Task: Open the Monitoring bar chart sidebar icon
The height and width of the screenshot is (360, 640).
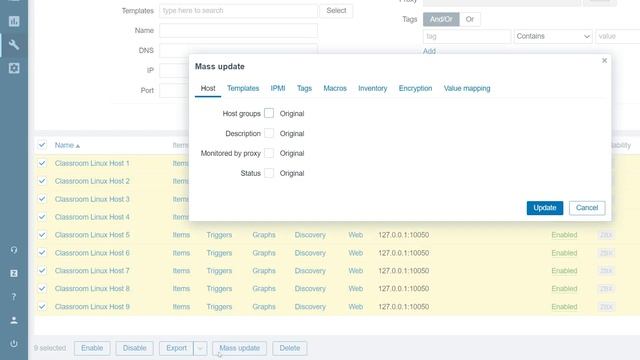Action: click(14, 21)
